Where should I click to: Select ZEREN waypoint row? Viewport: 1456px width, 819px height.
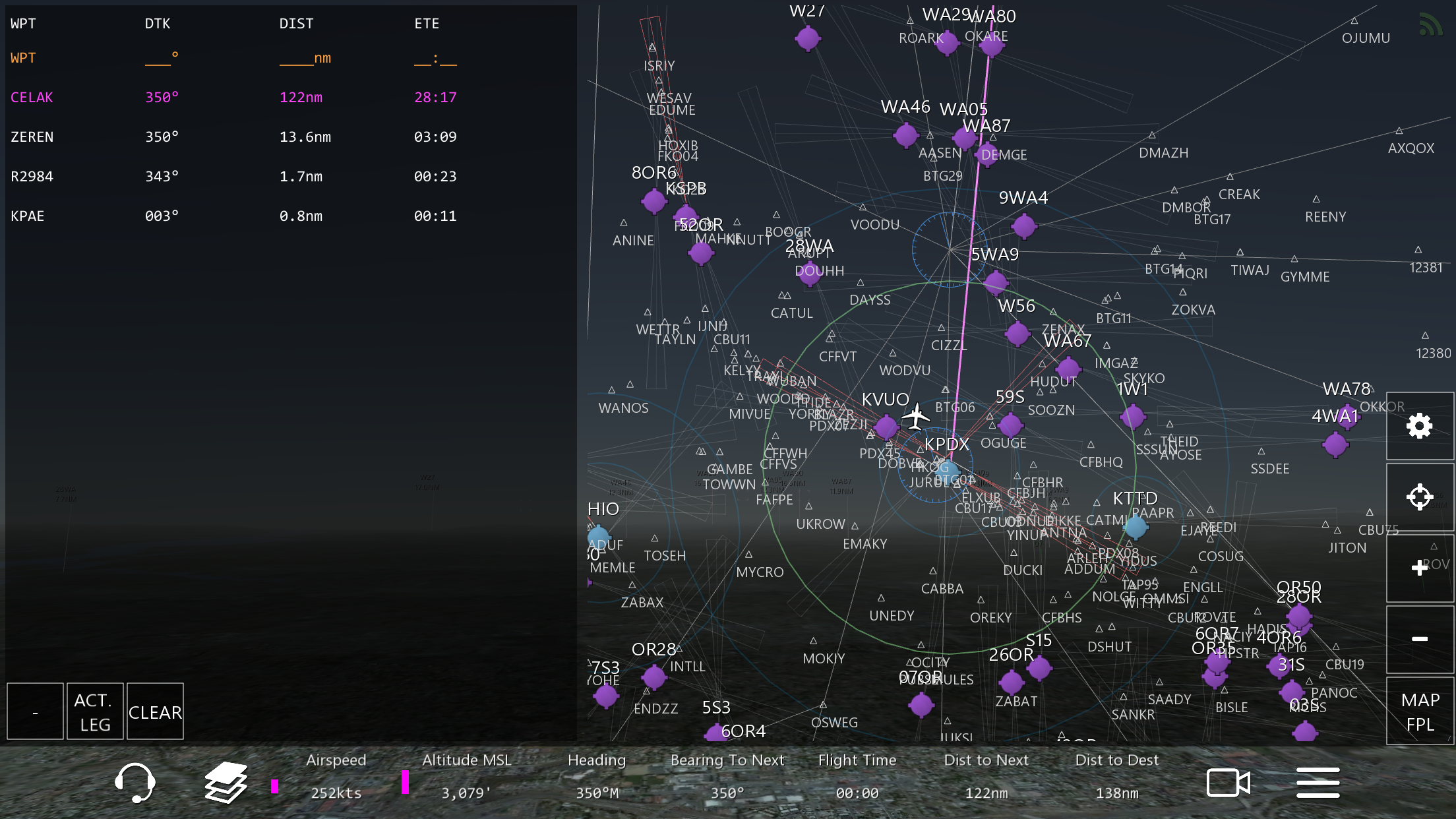32,137
